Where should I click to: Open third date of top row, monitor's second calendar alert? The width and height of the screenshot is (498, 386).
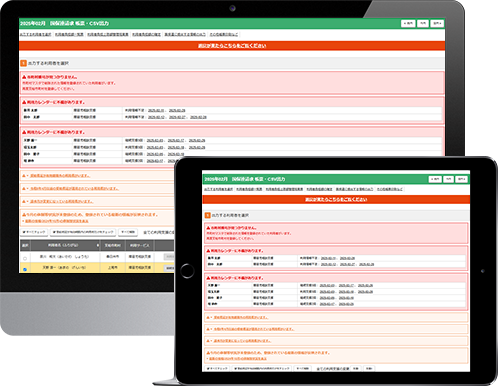[197, 140]
